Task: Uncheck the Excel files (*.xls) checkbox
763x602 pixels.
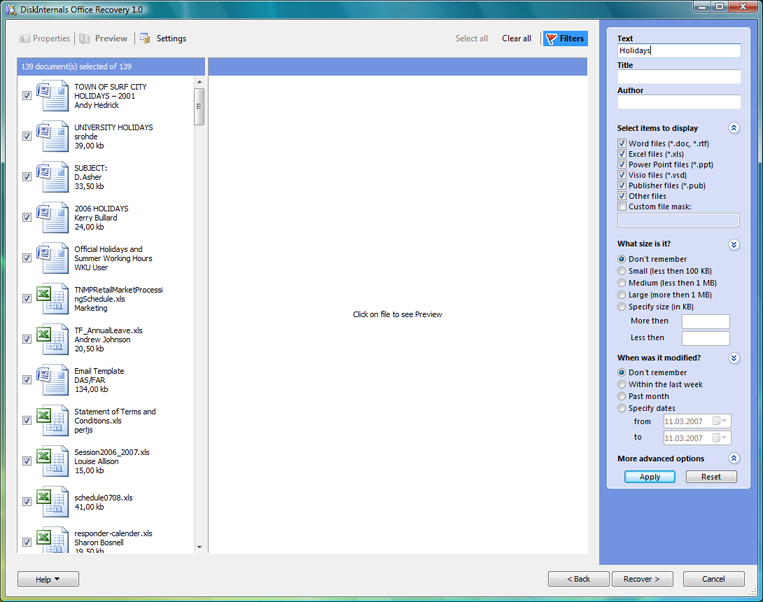Action: click(622, 154)
